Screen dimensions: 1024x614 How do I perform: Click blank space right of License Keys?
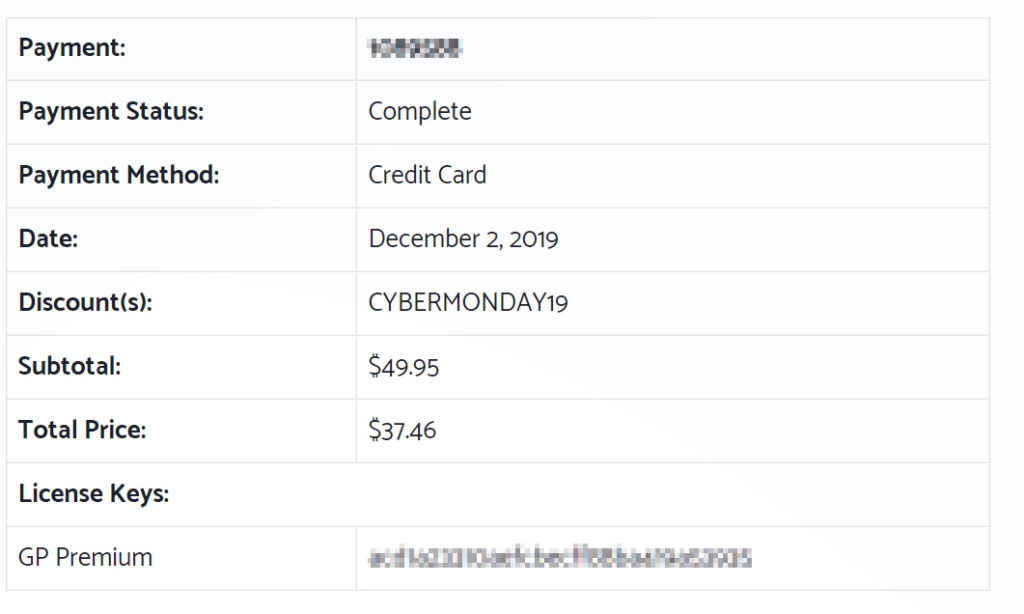point(579,494)
